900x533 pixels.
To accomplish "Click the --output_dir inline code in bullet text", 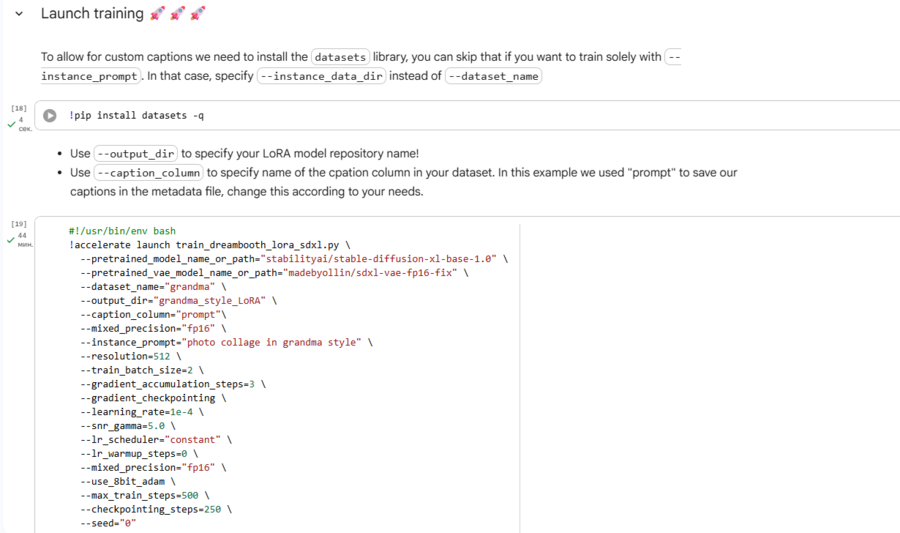I will tap(136, 154).
